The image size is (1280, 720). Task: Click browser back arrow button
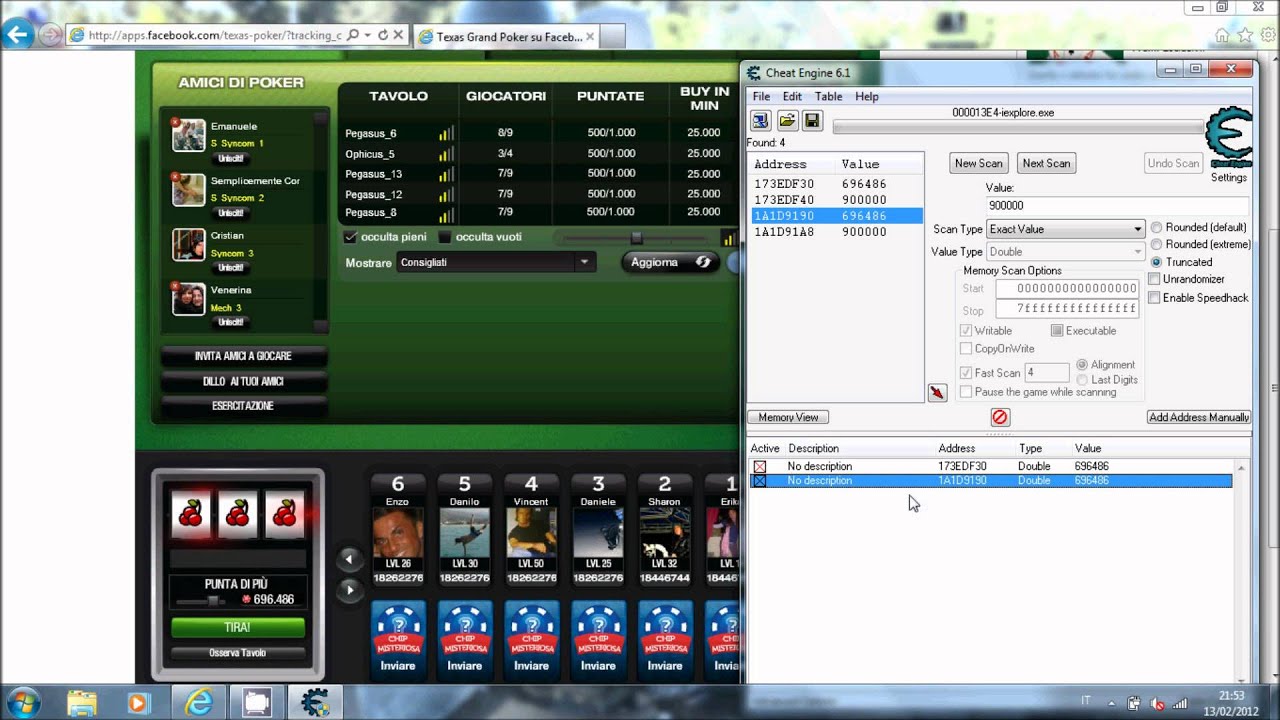pos(17,35)
